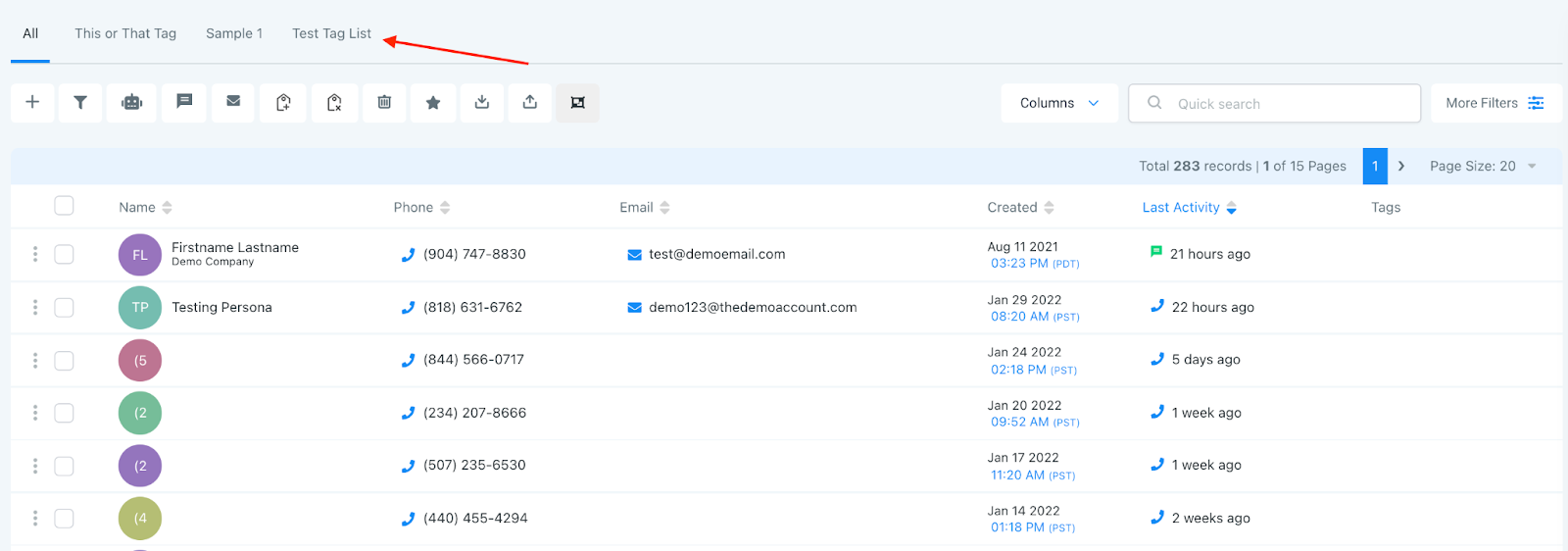Go to the next page arrow
This screenshot has height=551, width=1568.
pos(1401,166)
